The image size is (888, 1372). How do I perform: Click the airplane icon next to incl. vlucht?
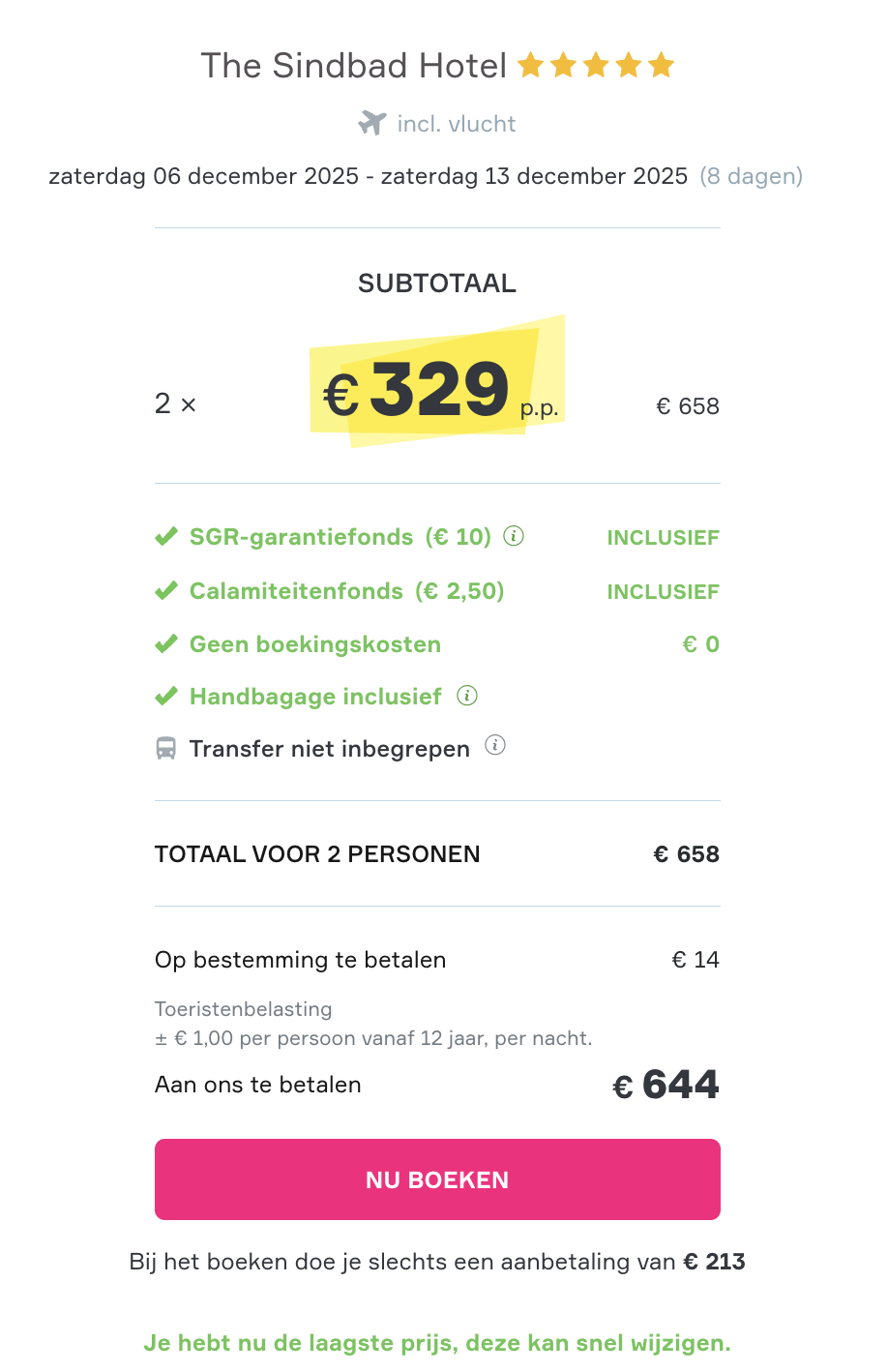372,123
